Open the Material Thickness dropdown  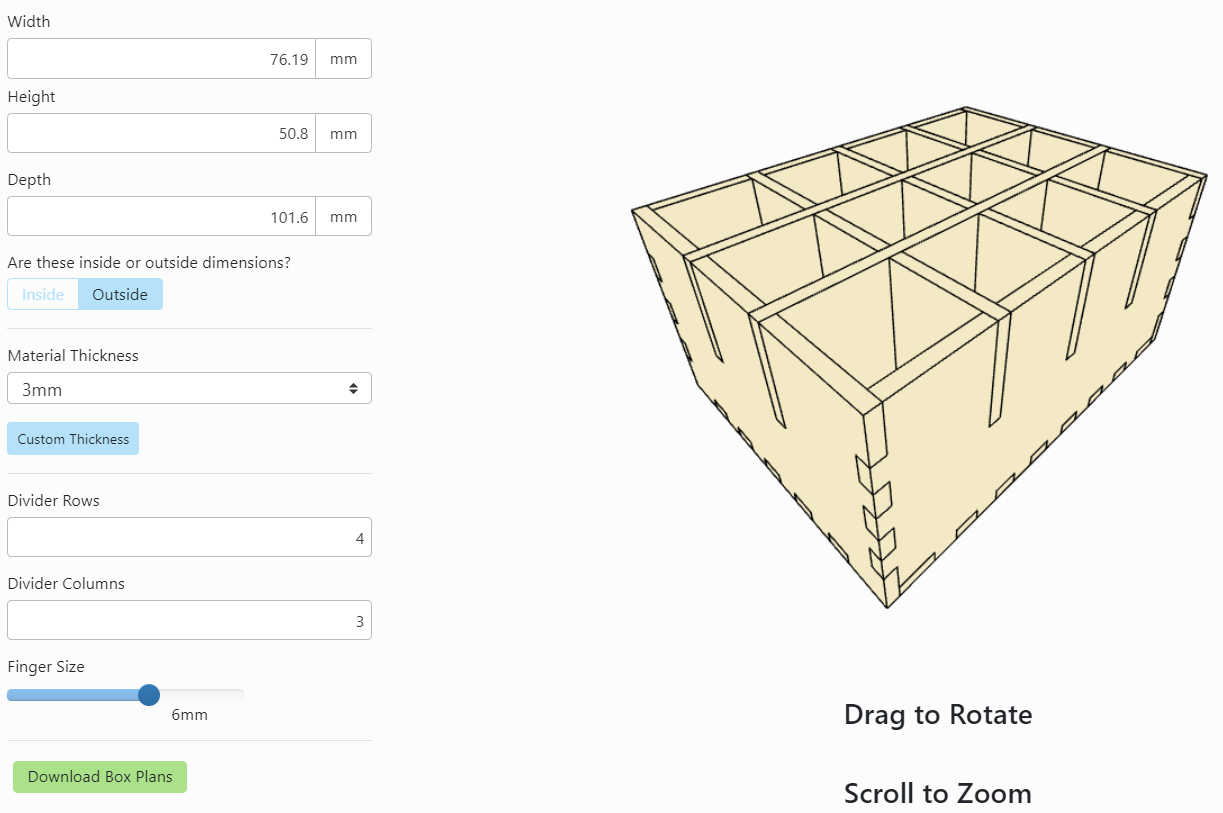click(x=189, y=389)
